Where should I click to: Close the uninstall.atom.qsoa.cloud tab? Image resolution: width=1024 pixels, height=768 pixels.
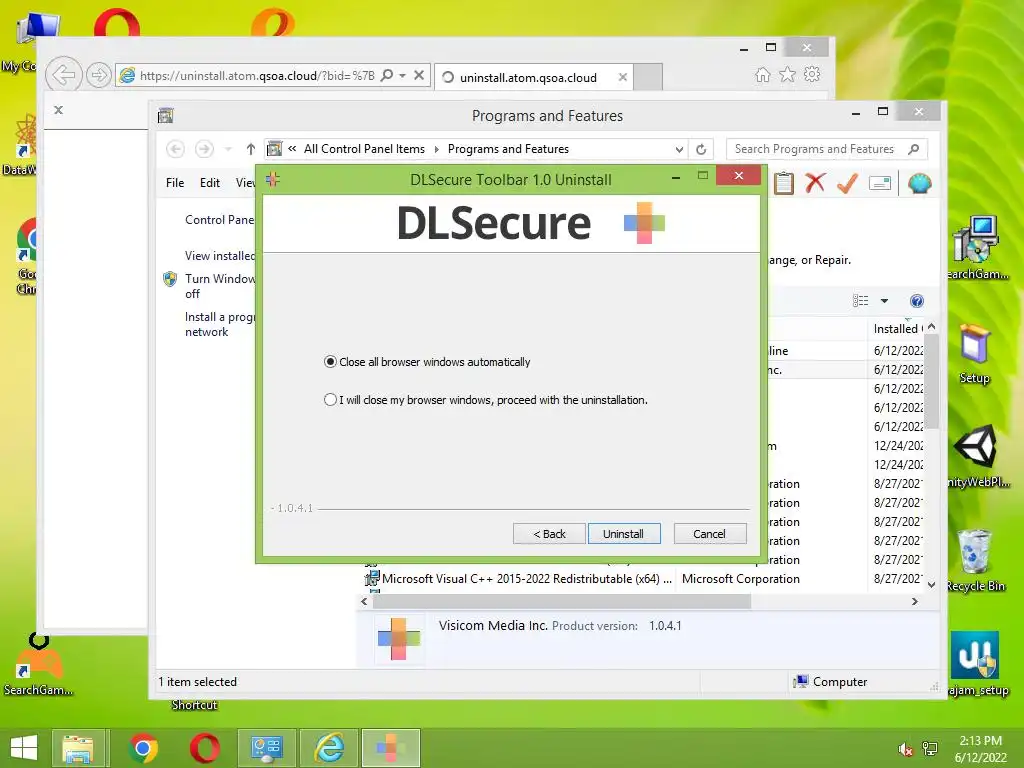point(623,77)
